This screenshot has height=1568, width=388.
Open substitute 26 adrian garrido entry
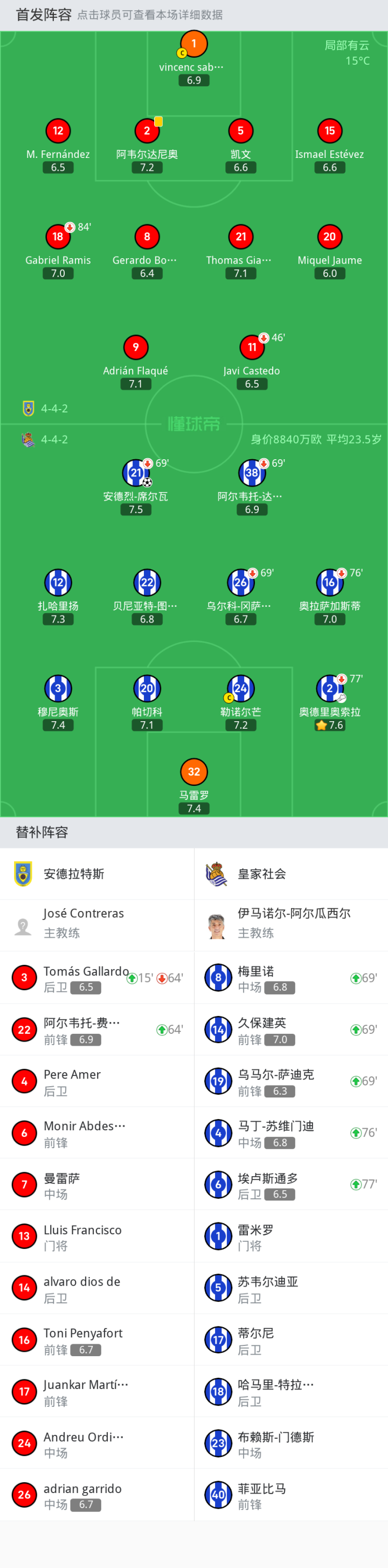(x=96, y=1494)
